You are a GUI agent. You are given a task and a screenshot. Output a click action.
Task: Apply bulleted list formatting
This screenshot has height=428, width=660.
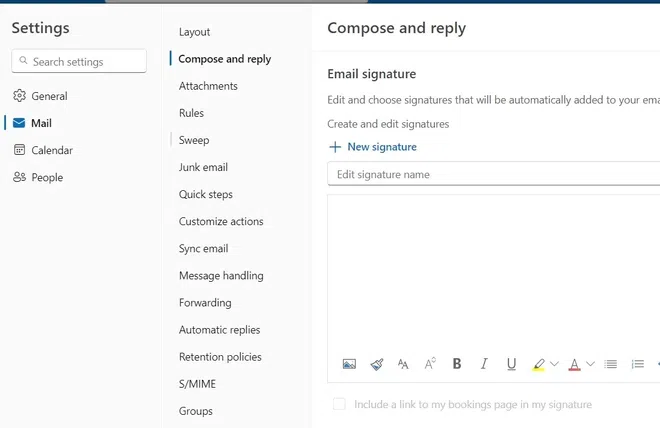point(611,364)
